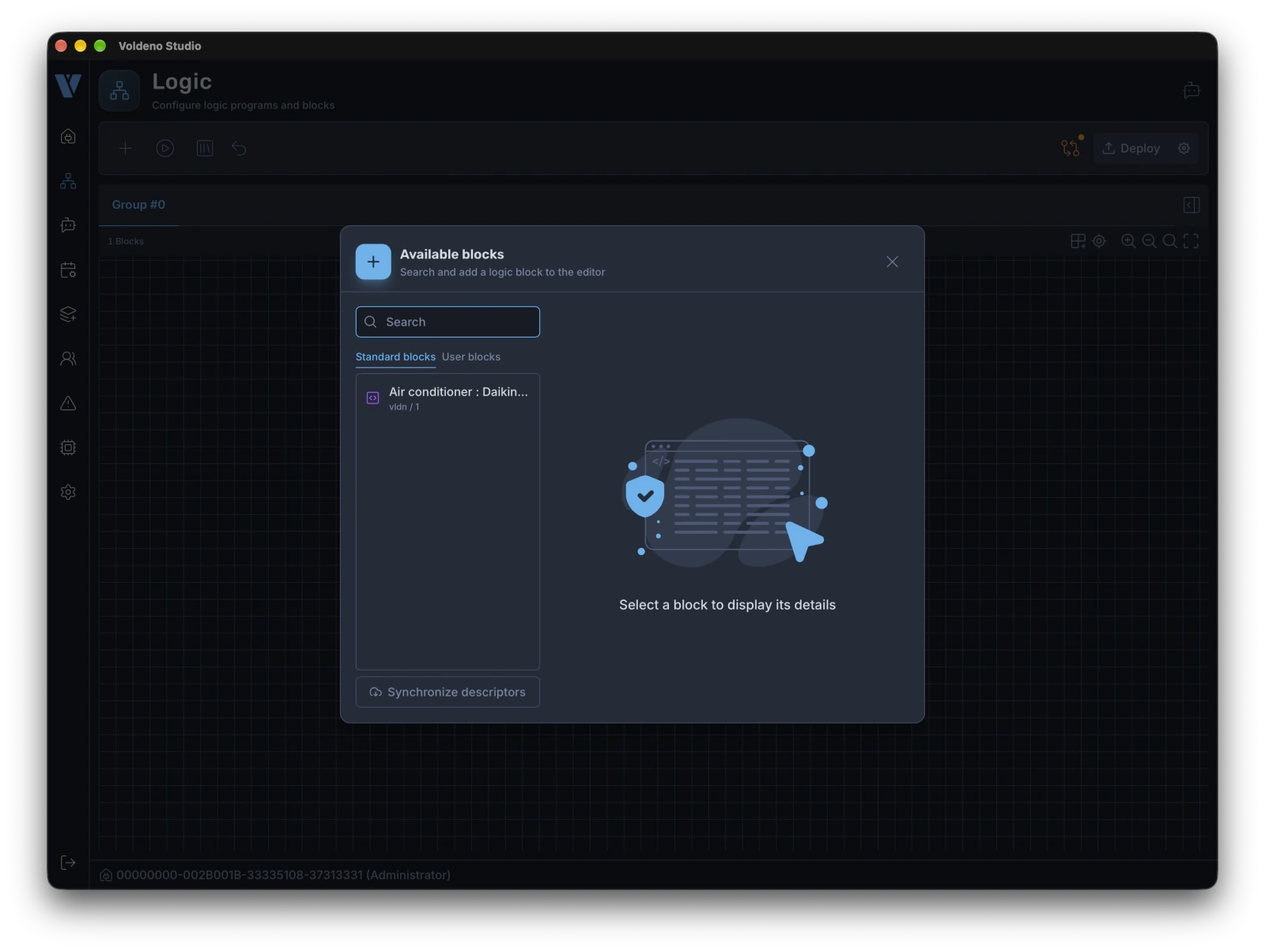Click the logout icon at sidebar bottom
Image resolution: width=1265 pixels, height=952 pixels.
click(68, 863)
